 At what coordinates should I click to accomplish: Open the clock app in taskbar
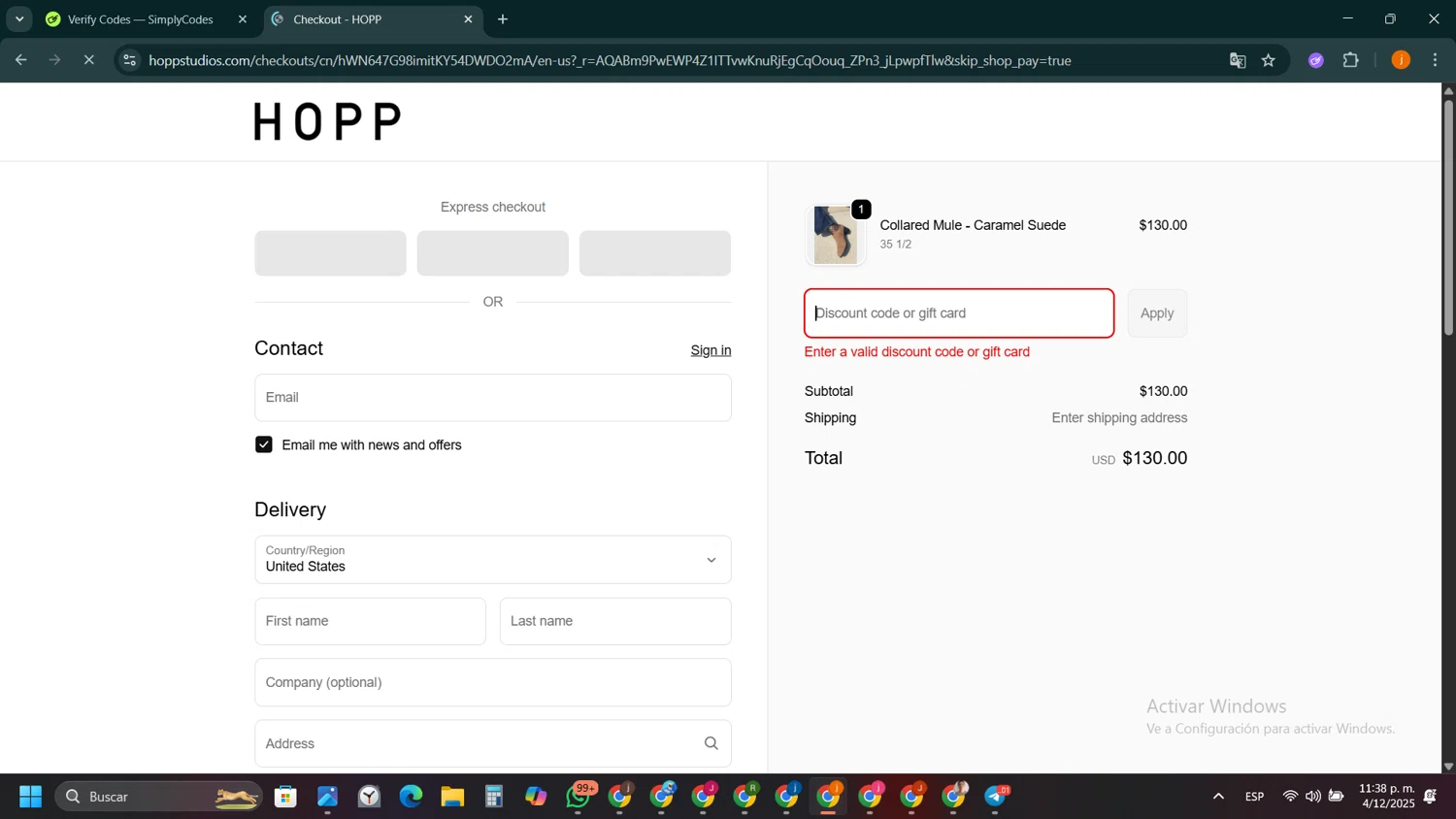click(369, 797)
